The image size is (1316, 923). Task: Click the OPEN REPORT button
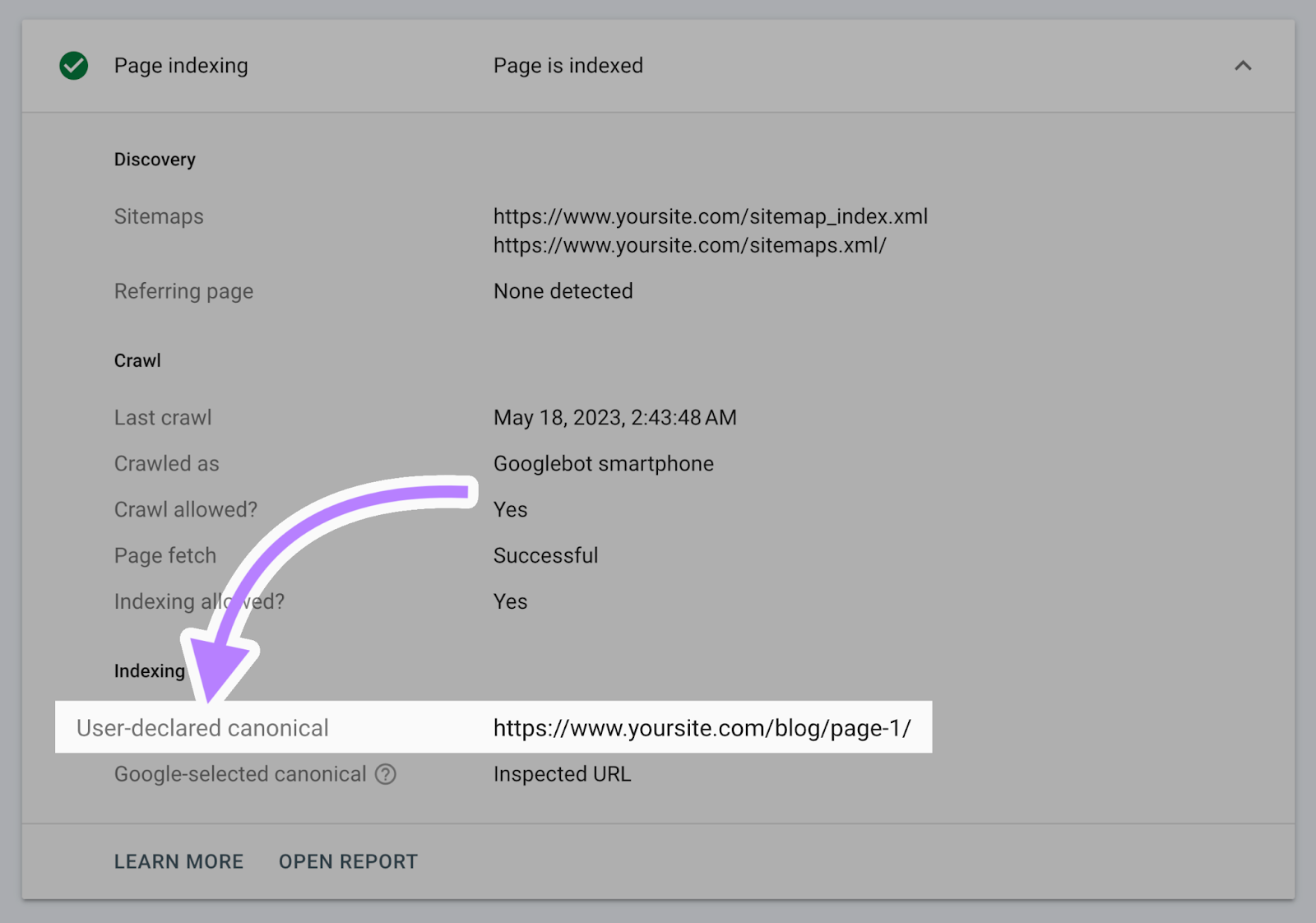click(x=348, y=861)
